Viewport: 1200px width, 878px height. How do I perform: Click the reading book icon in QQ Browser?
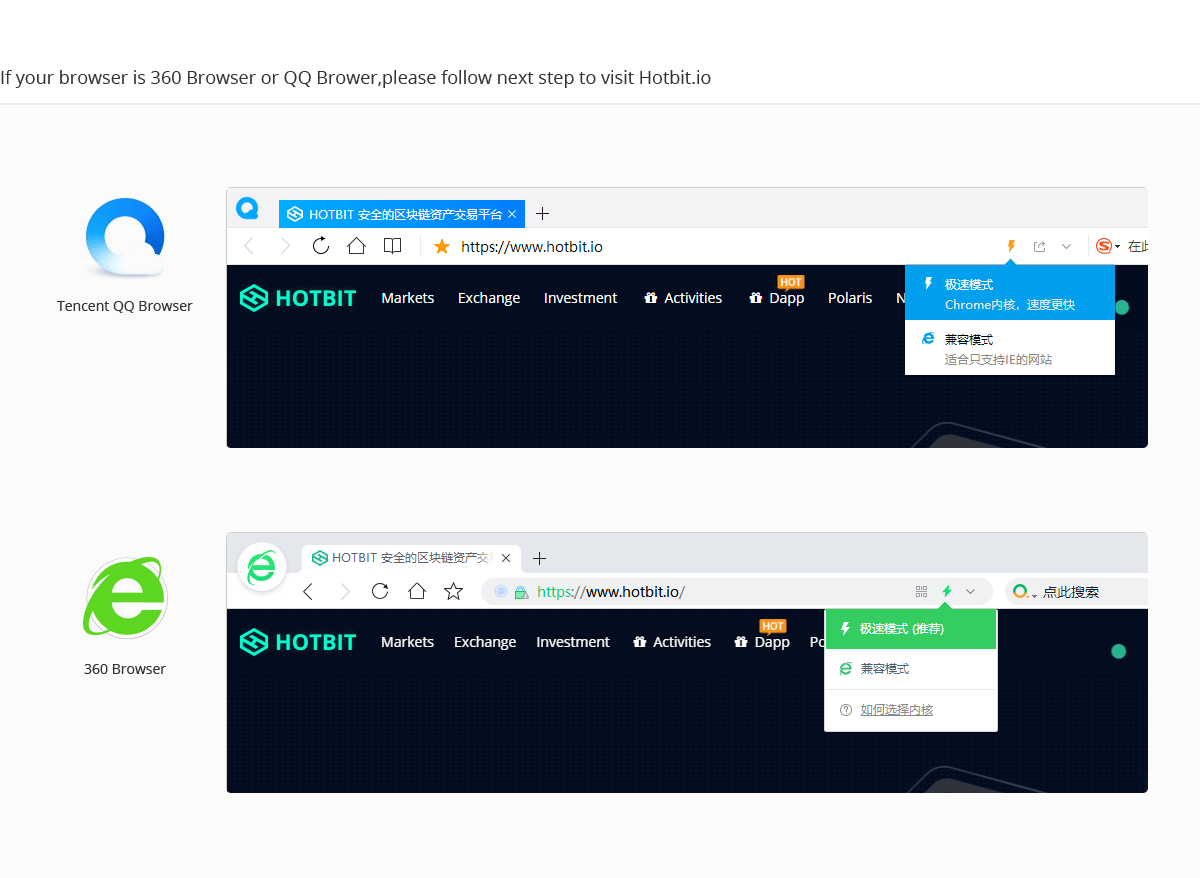coord(393,246)
